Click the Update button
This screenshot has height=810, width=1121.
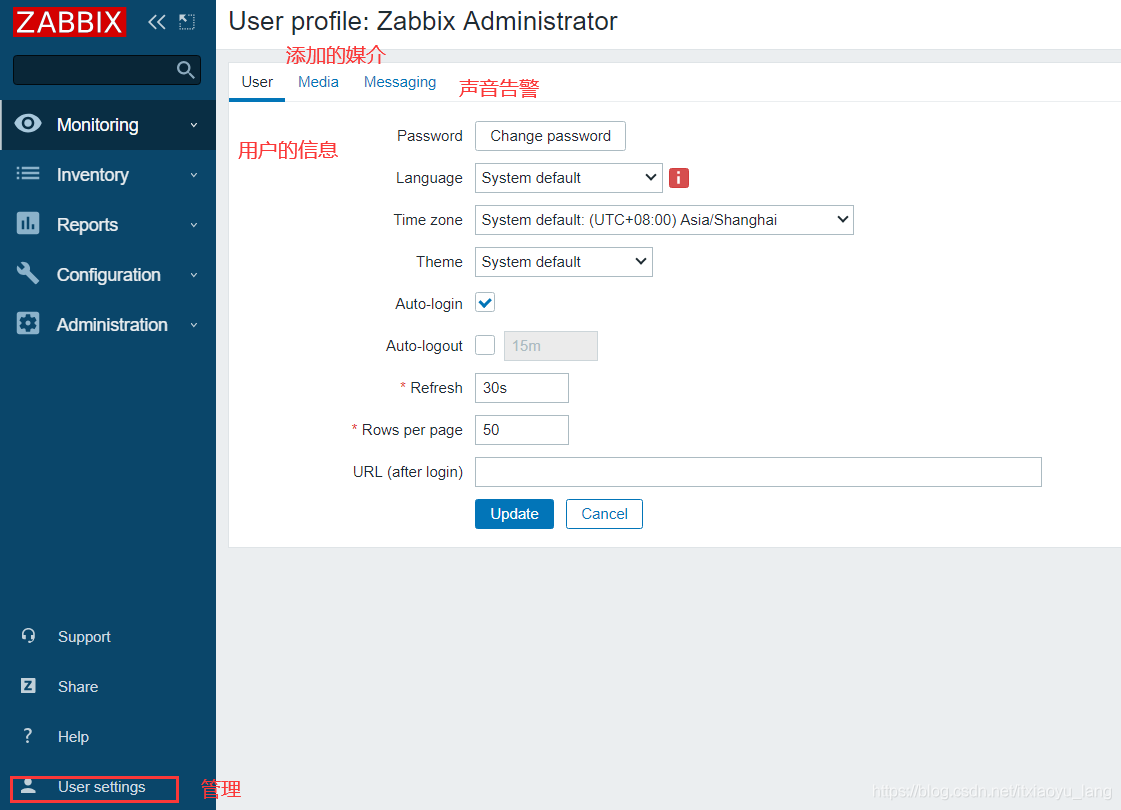coord(514,514)
